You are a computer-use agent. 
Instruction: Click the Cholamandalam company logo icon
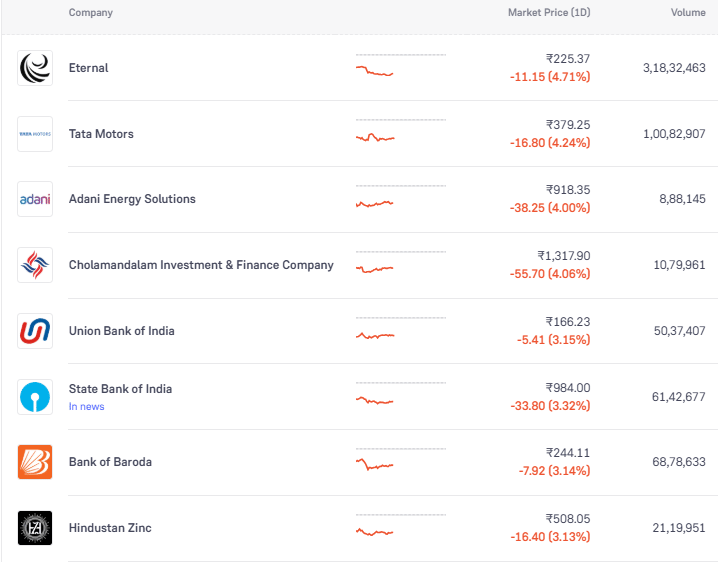[35, 265]
